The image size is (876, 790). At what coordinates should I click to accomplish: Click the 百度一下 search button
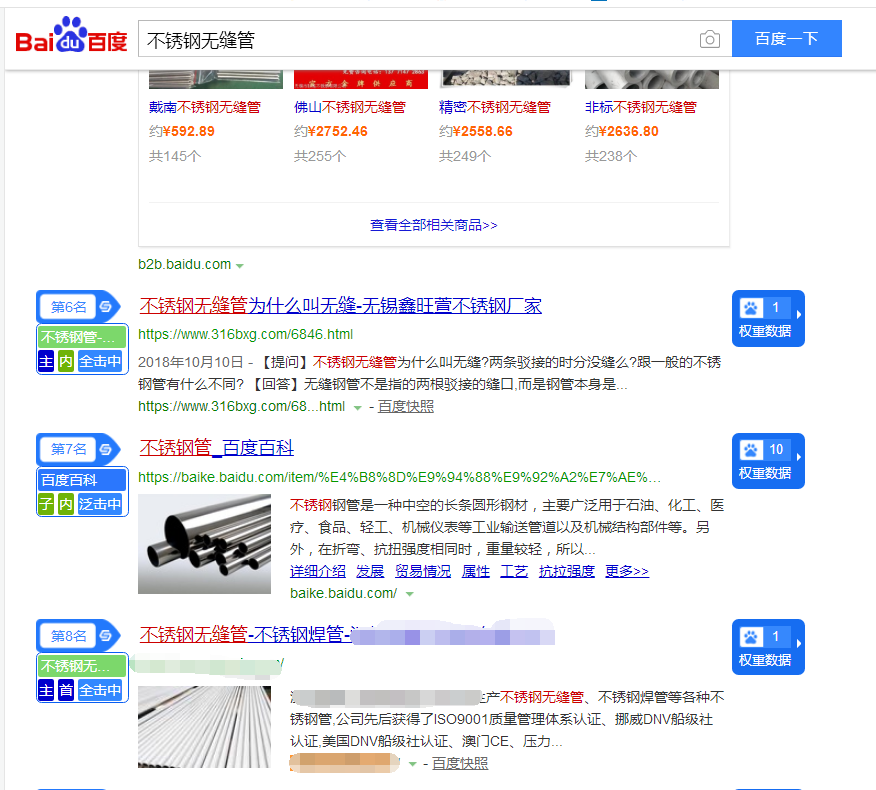[787, 39]
